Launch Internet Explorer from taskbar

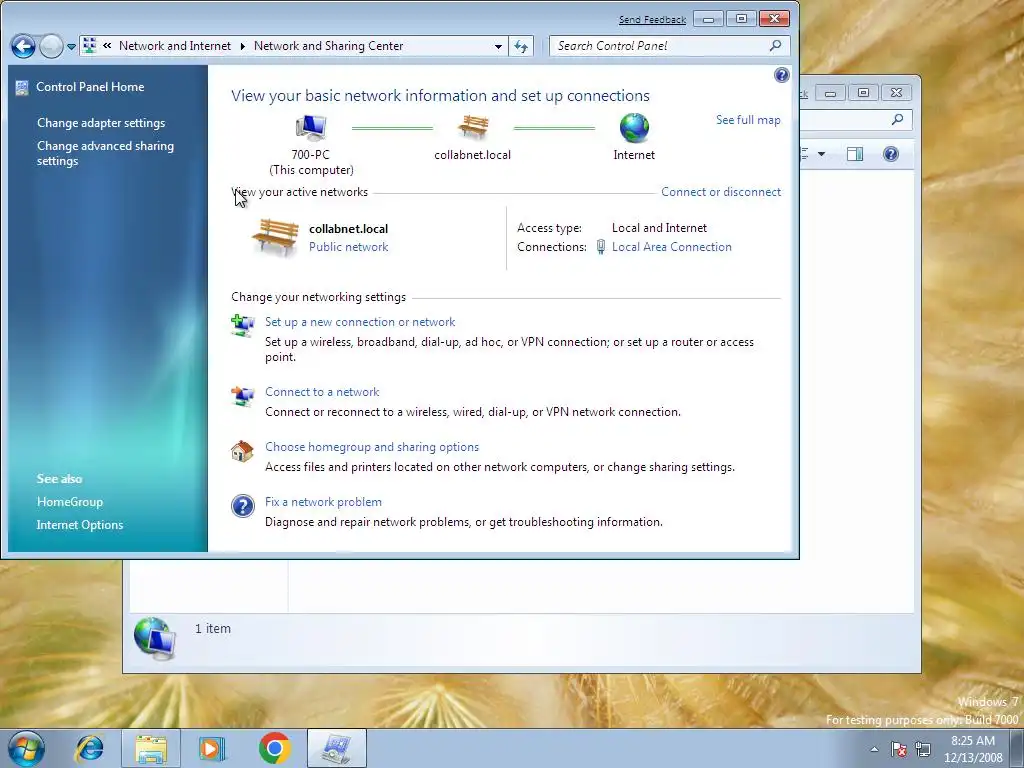89,748
